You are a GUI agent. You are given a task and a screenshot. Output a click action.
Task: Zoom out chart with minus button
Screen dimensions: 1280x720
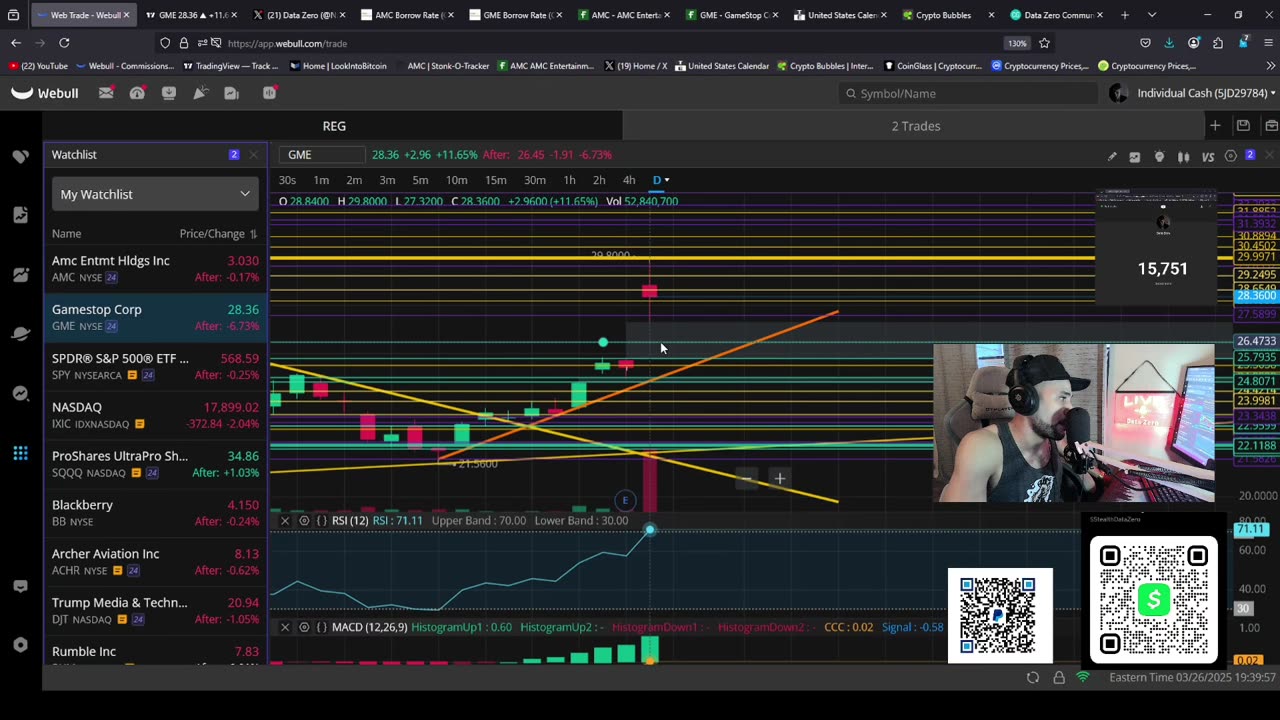coord(747,479)
